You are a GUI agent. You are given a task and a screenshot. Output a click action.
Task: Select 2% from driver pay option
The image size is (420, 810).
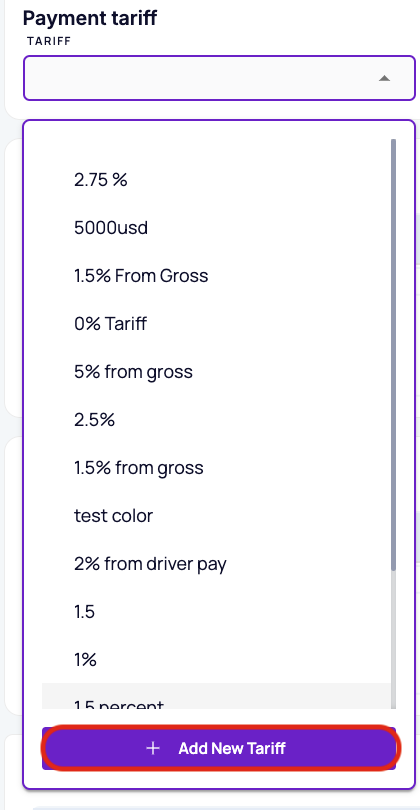point(216,564)
